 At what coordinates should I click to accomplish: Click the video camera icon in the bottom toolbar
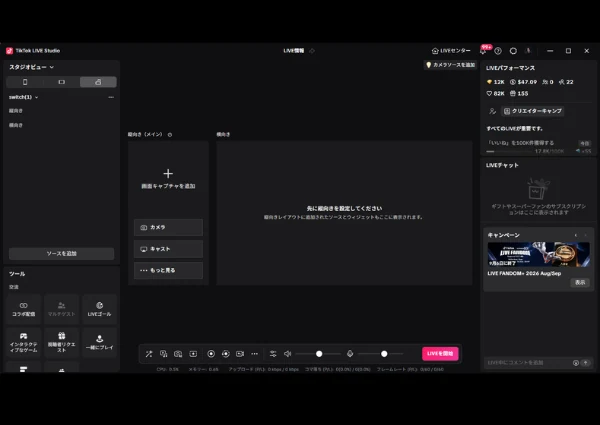tap(240, 354)
